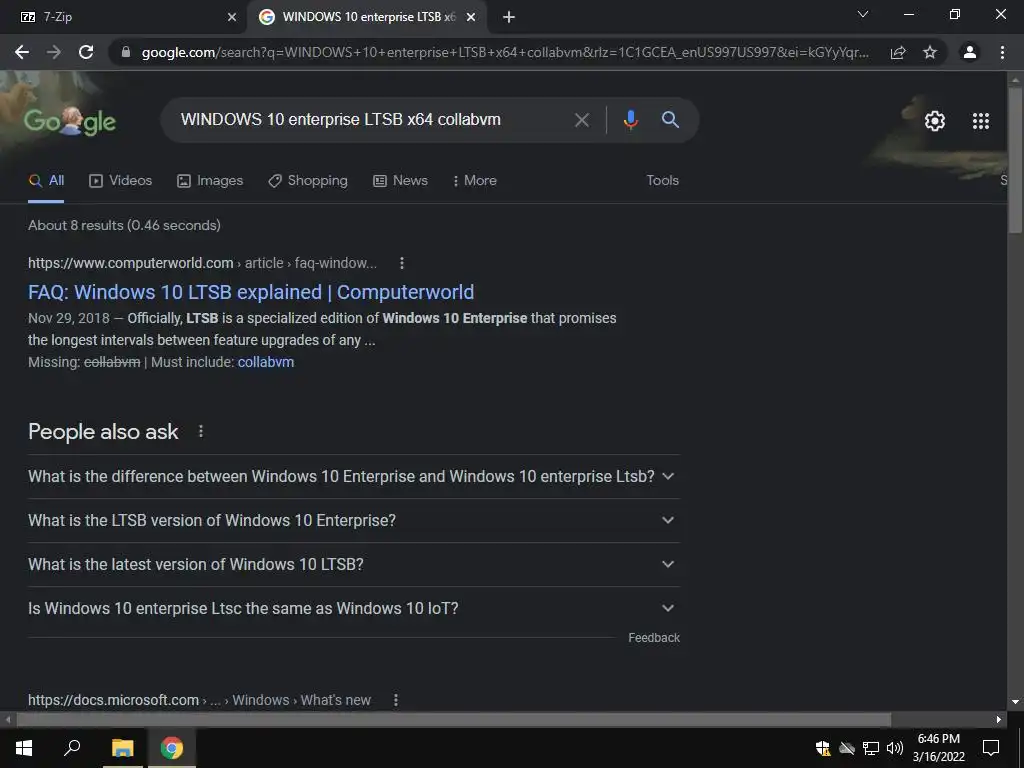Click Chrome icon in taskbar

click(x=172, y=748)
